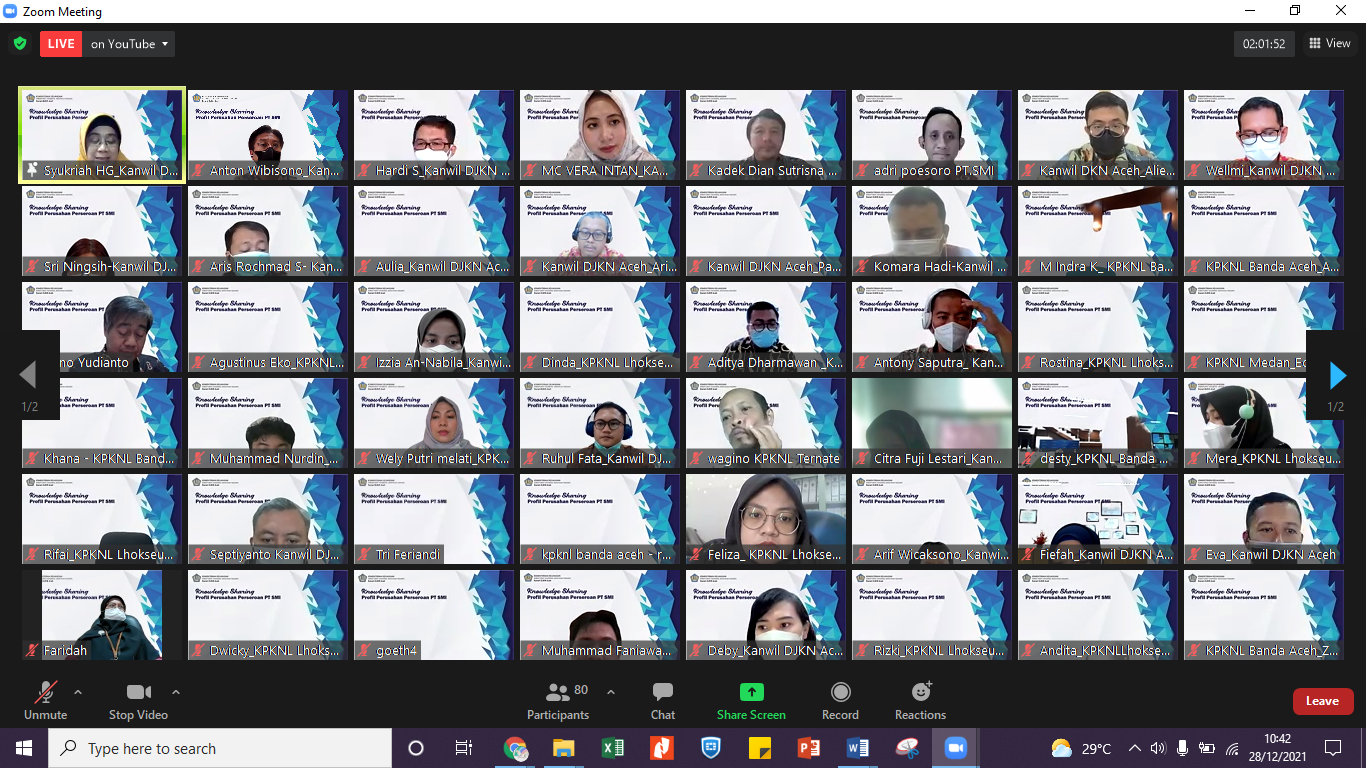This screenshot has width=1366, height=768.
Task: Expand audio options arrow beside Unmute
Action: [78, 692]
